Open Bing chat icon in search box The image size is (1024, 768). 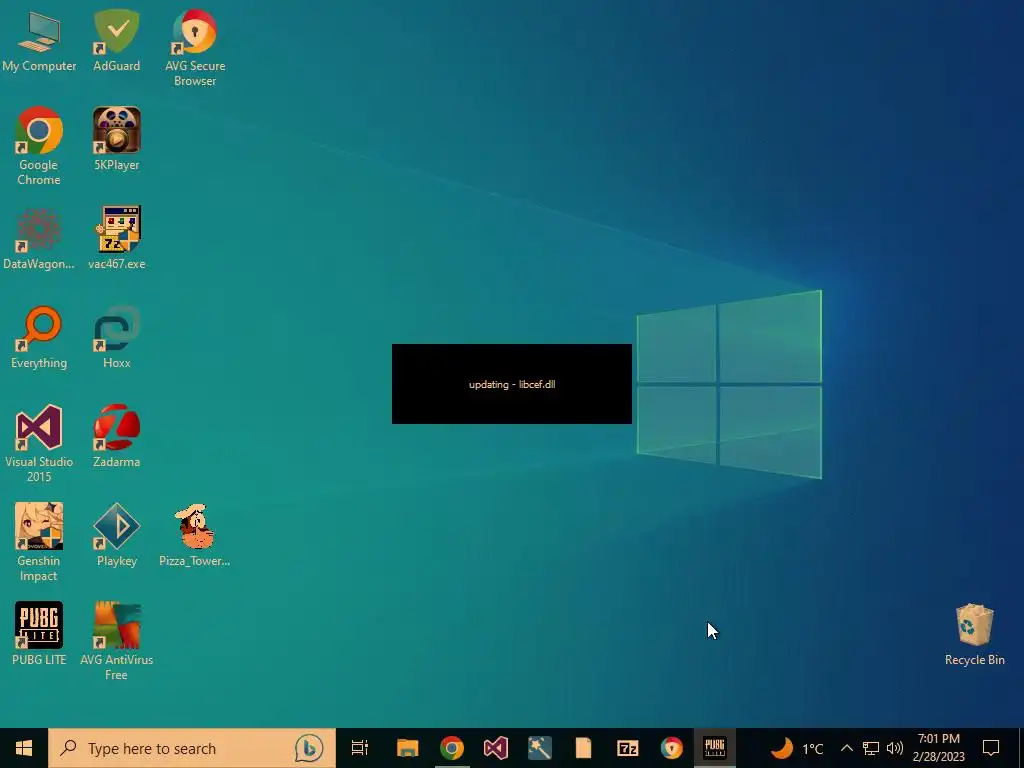click(x=309, y=748)
